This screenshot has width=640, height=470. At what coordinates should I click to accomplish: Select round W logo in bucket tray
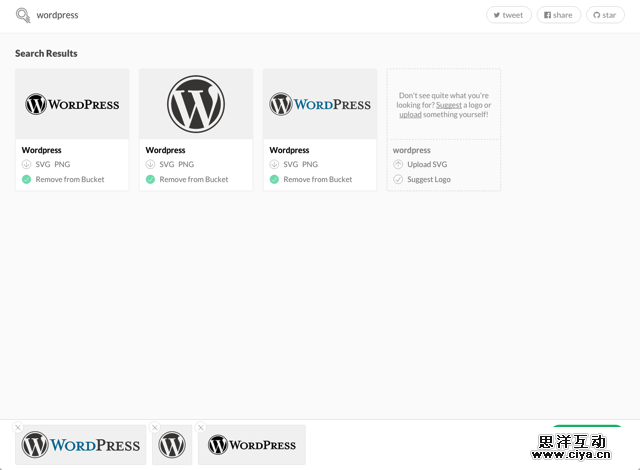click(x=172, y=445)
